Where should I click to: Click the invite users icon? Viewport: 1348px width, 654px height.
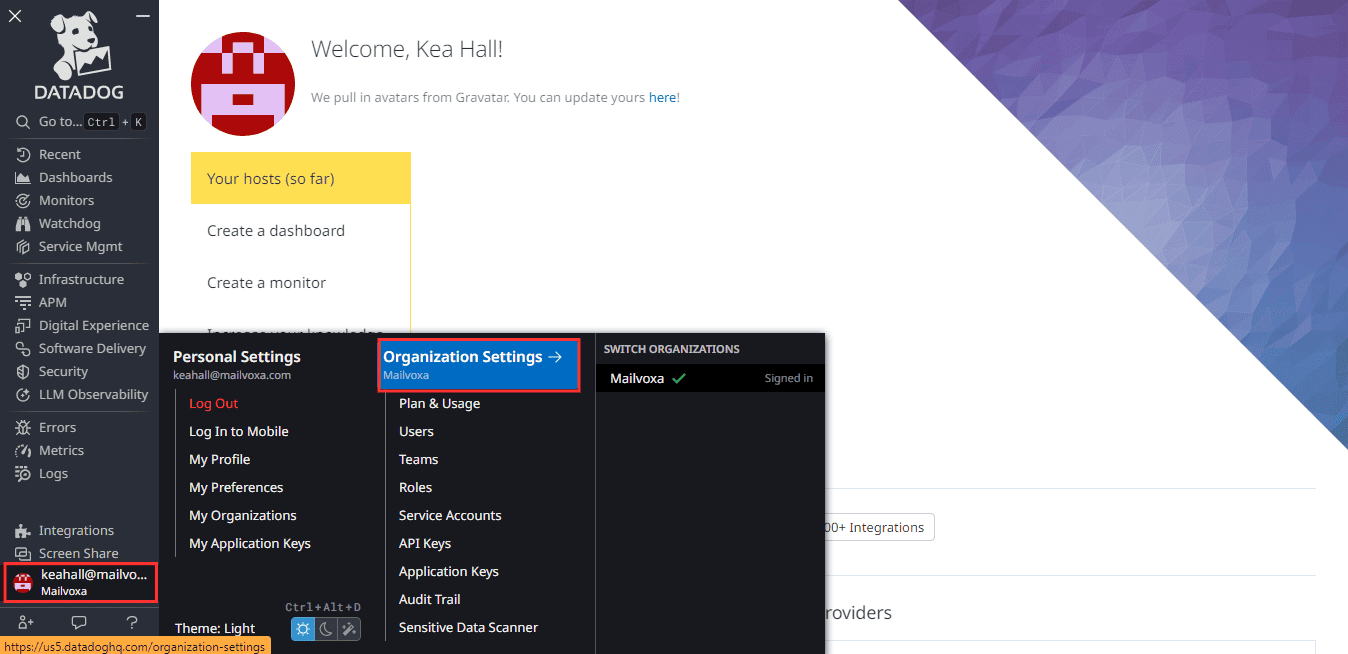click(26, 622)
